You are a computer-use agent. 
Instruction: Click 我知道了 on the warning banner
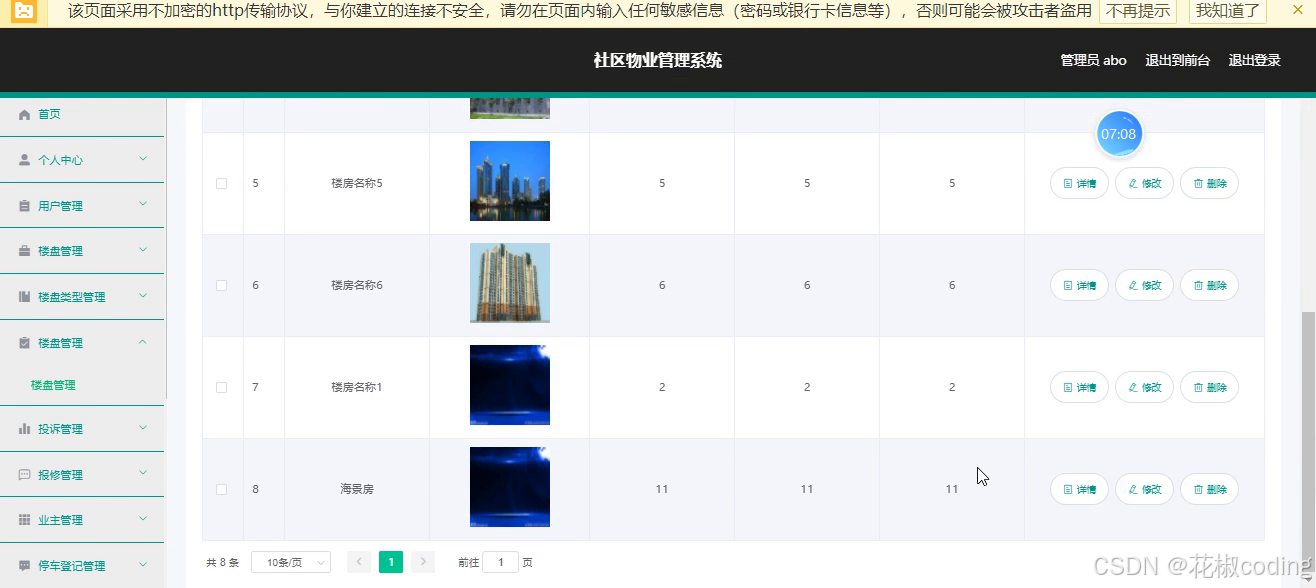[x=1227, y=11]
